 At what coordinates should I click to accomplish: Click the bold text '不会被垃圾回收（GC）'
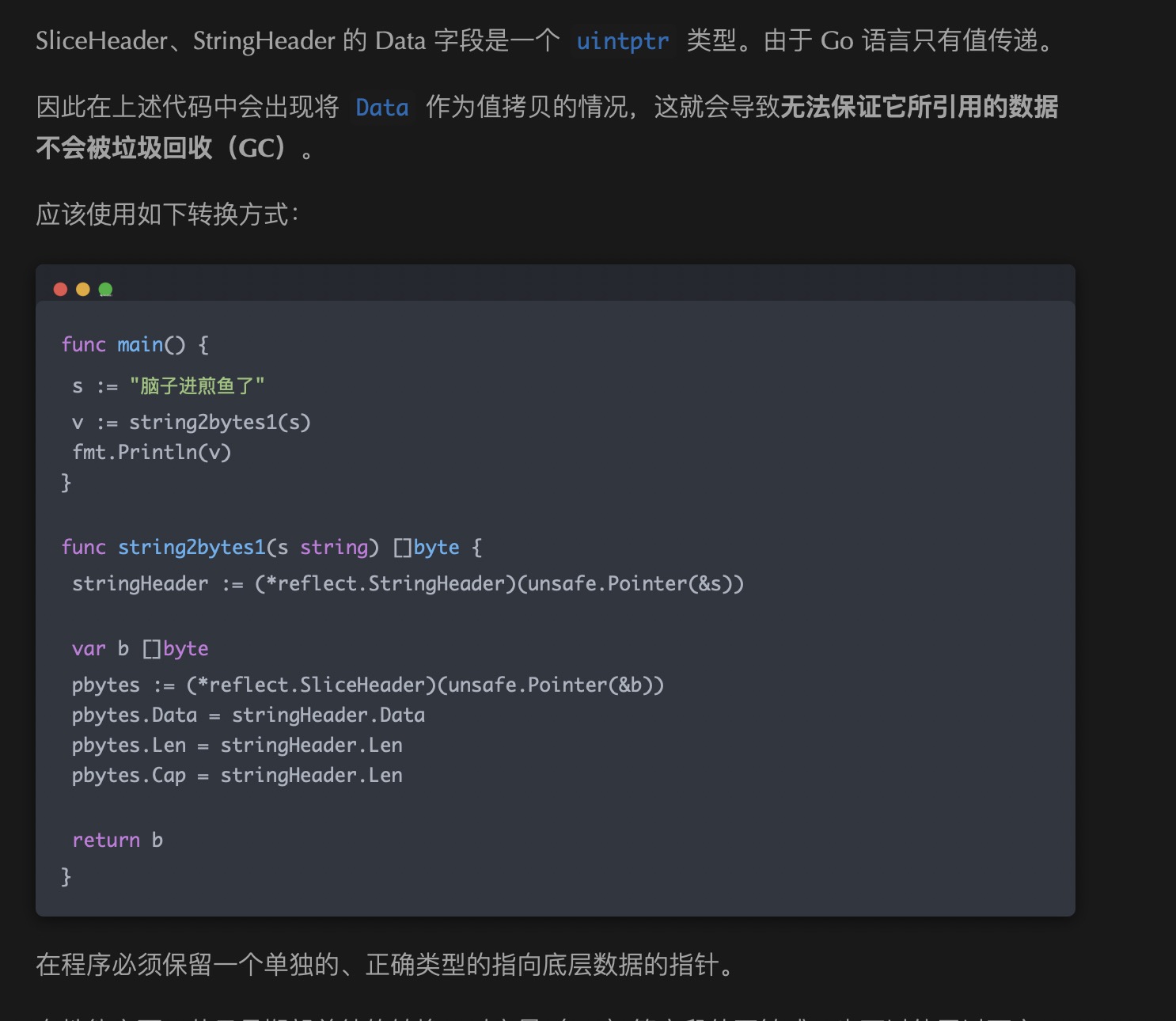pos(165,148)
